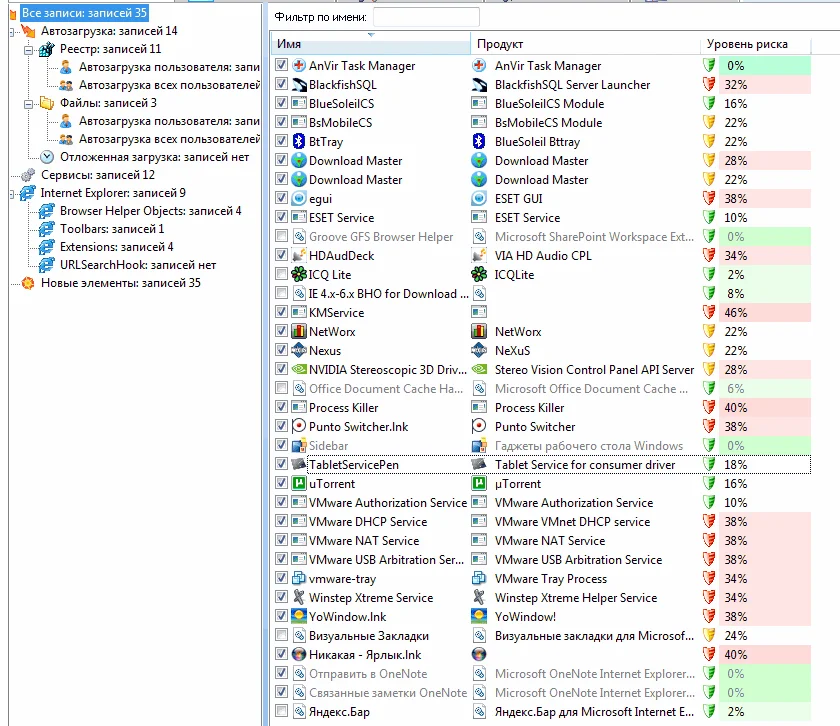Viewport: 840px width, 726px height.
Task: Open Browser Helper Objects: записей 4
Action: (x=151, y=211)
